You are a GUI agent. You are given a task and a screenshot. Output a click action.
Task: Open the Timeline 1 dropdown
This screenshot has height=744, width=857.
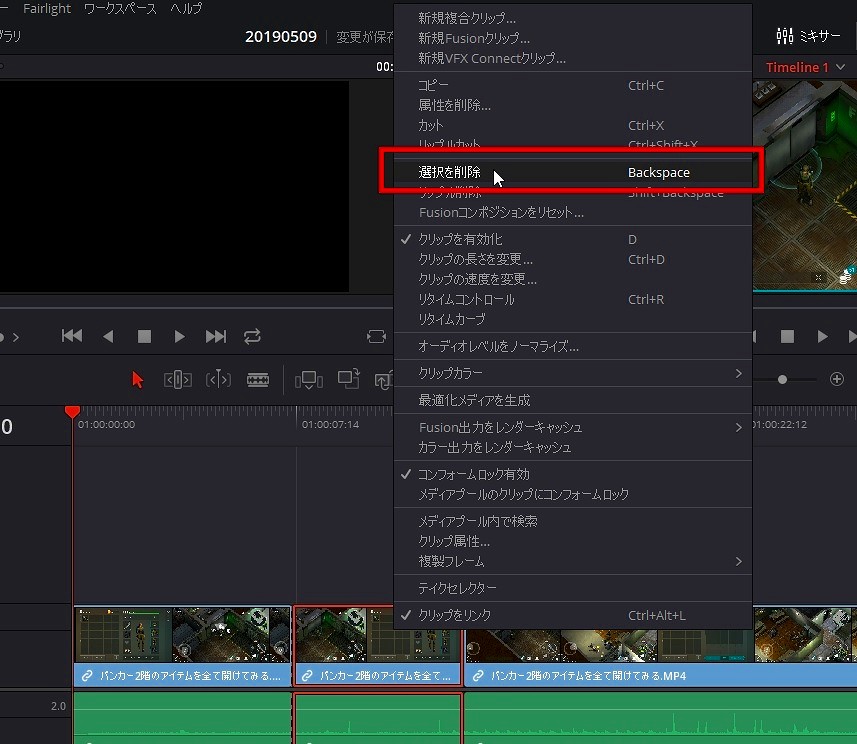805,67
